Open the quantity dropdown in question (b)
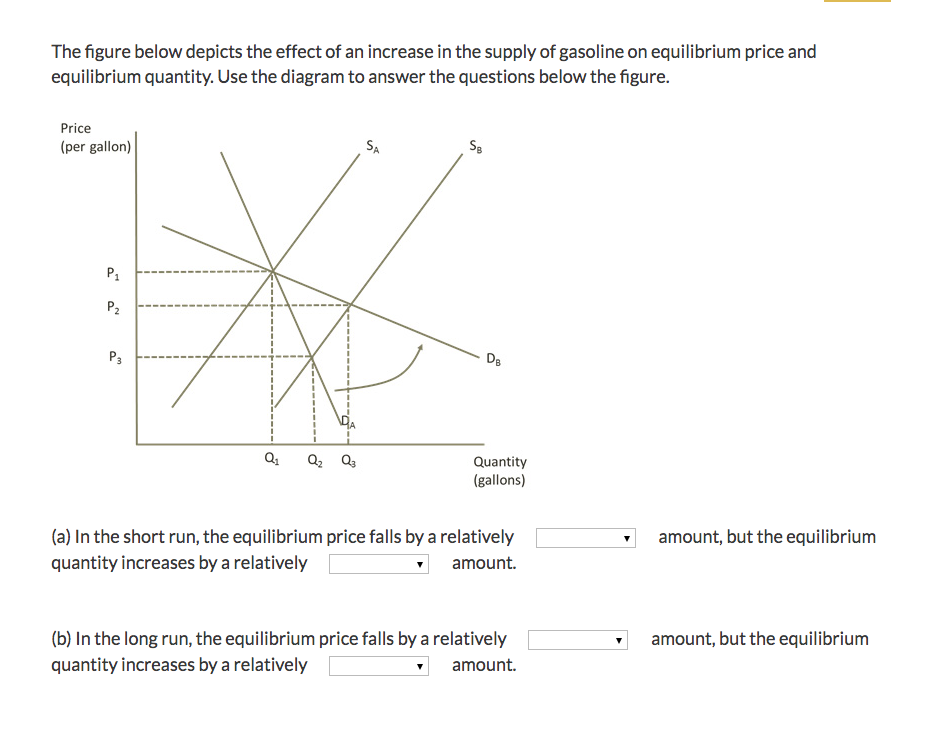Image resolution: width=938 pixels, height=732 pixels. pyautogui.click(x=378, y=665)
